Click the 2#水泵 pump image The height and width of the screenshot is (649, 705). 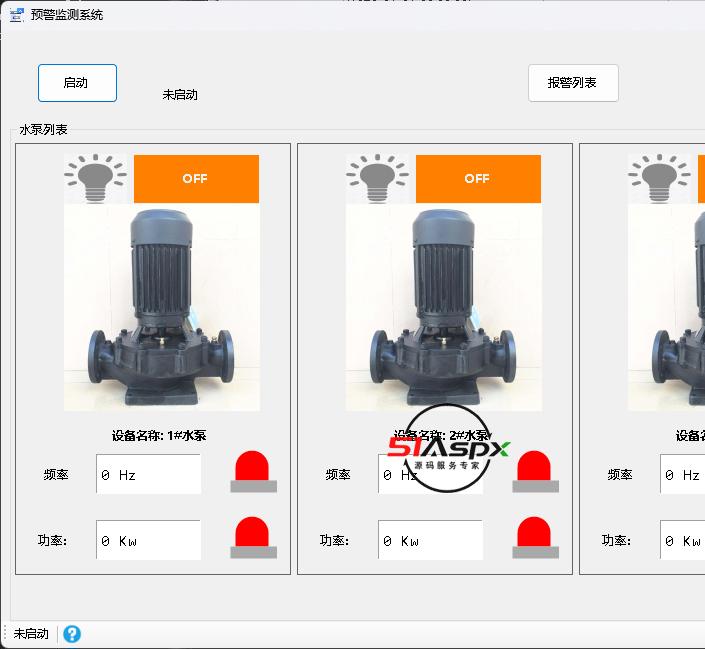coord(444,307)
